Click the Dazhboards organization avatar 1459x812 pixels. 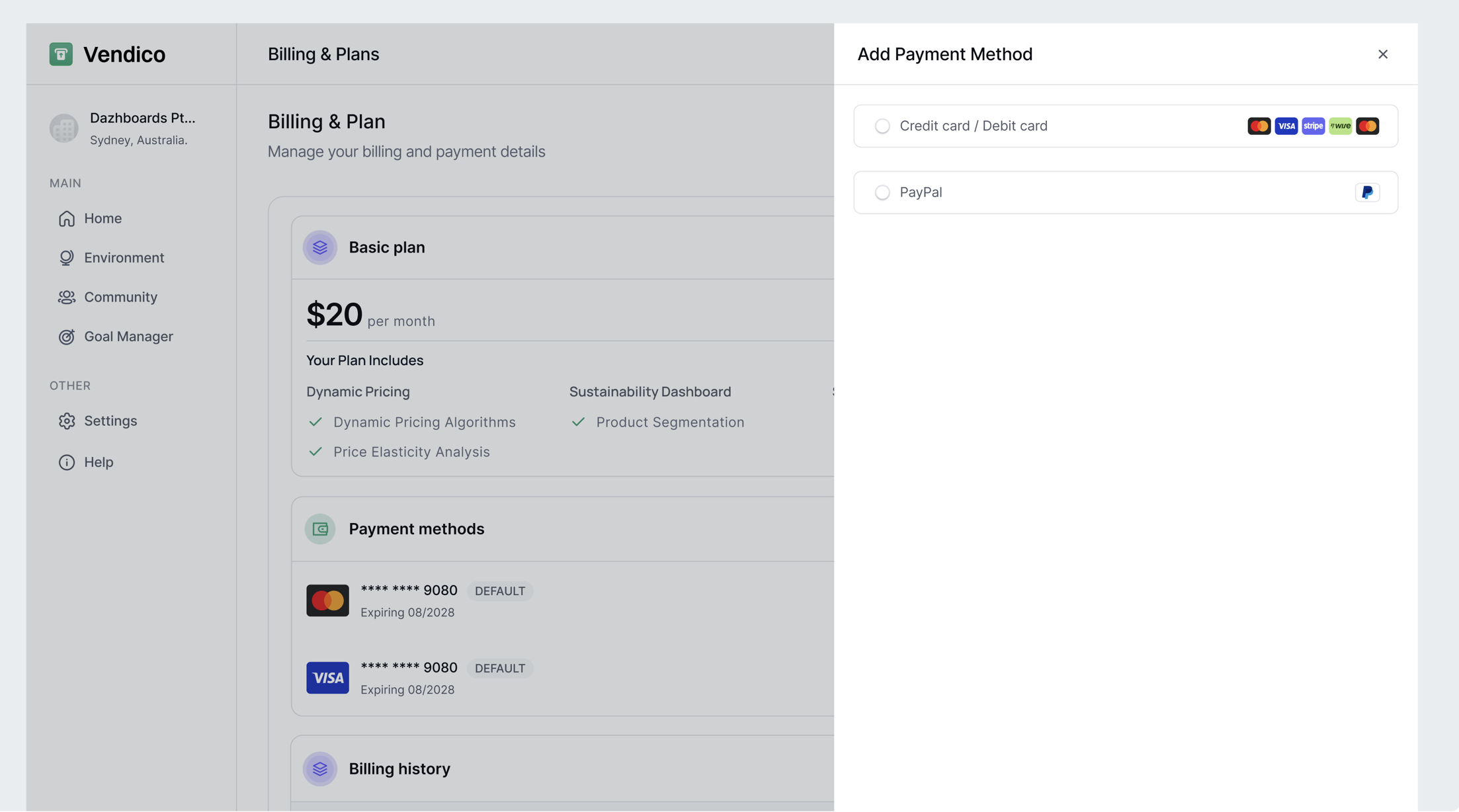[64, 128]
